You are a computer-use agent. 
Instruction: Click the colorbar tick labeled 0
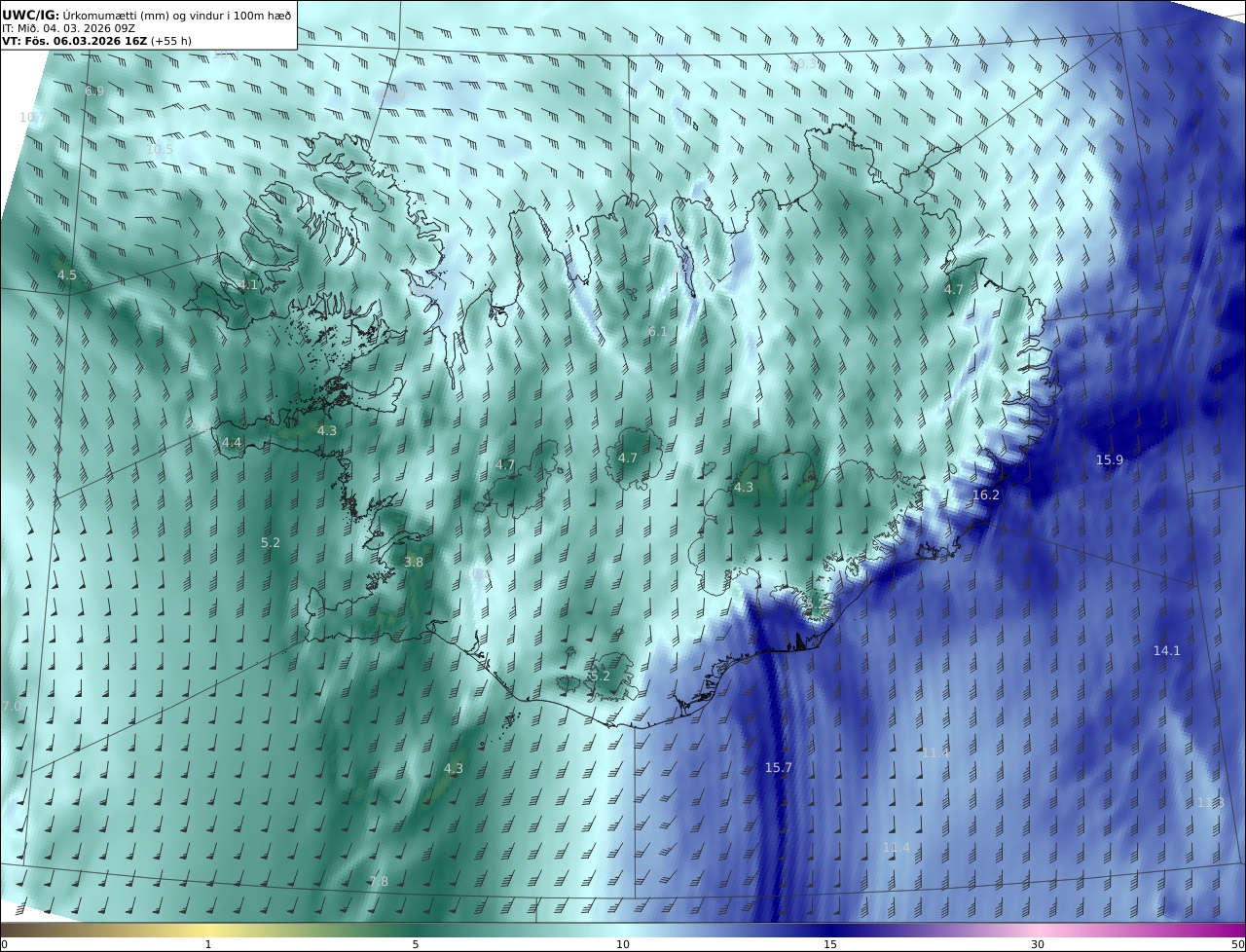tap(4, 944)
